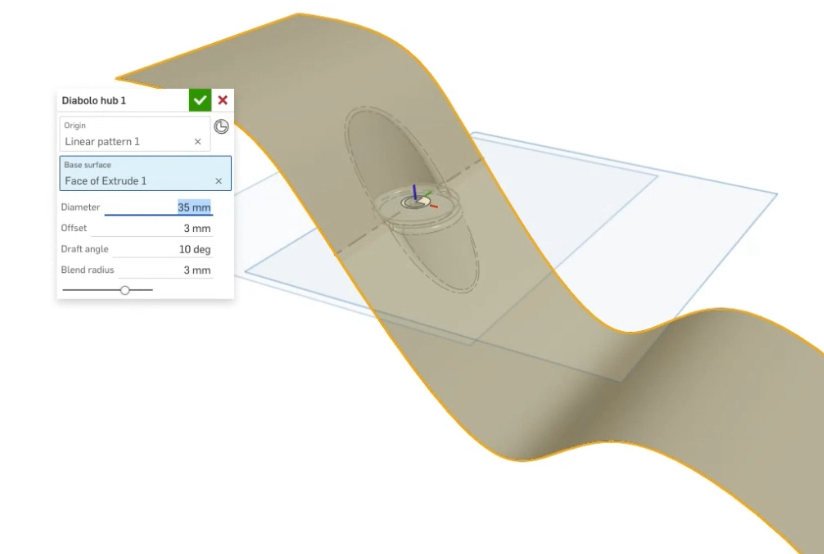824x554 pixels.
Task: Remove Face of Extrude 1 from Base surface
Action: 219,181
